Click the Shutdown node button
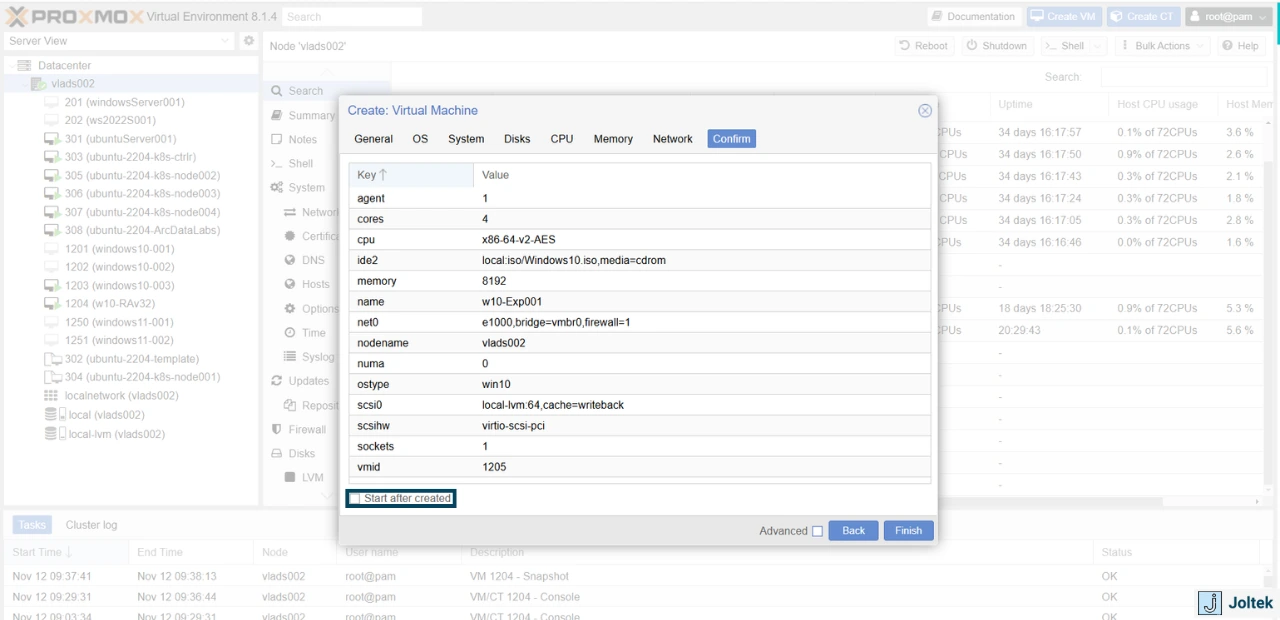This screenshot has width=1280, height=620. (997, 46)
